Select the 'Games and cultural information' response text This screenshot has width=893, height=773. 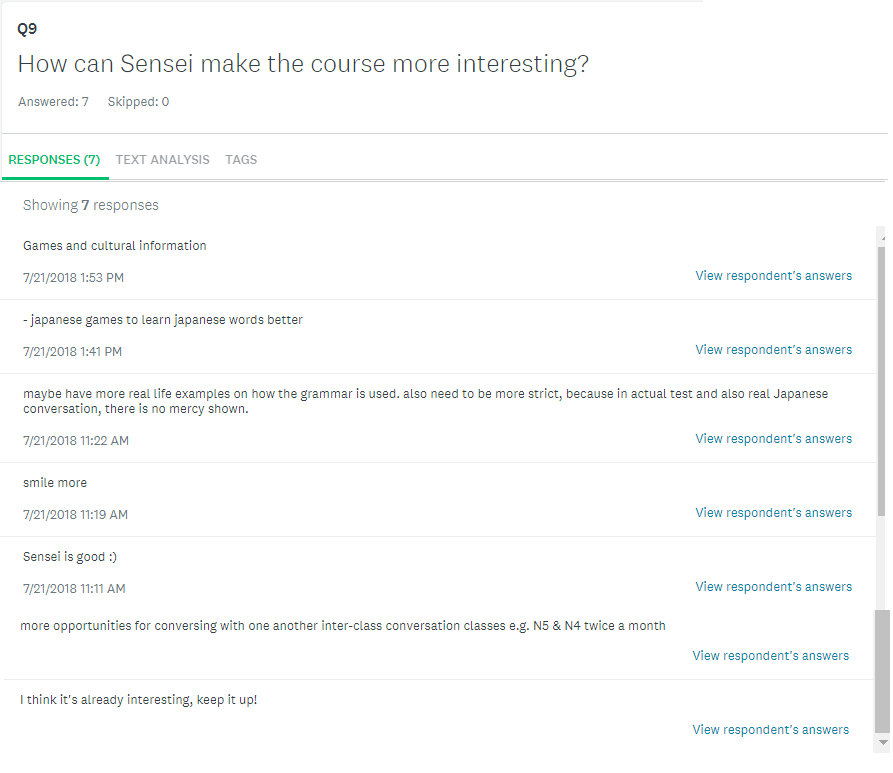pyautogui.click(x=115, y=246)
